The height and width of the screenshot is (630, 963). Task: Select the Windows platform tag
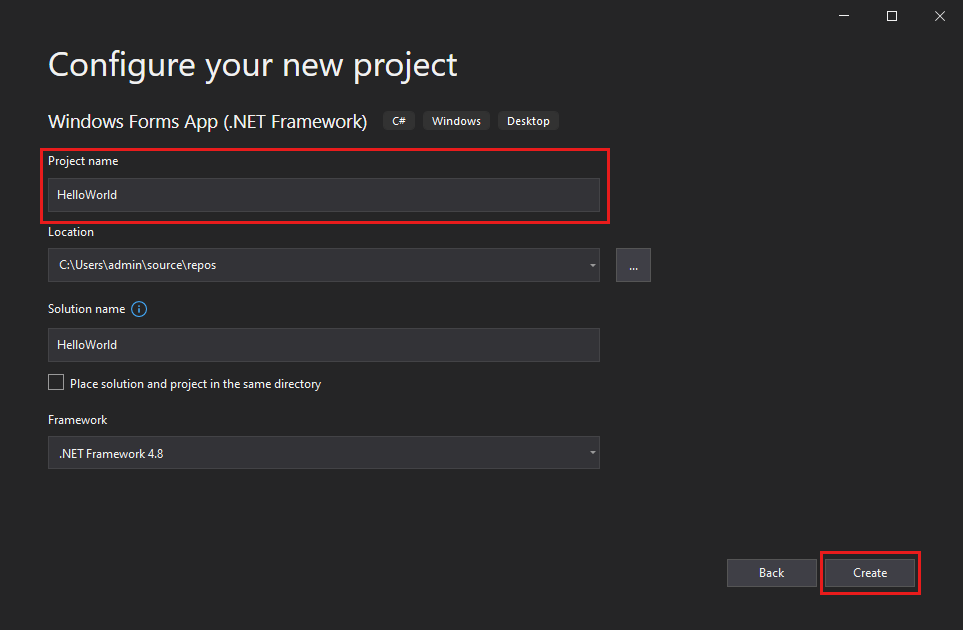click(x=455, y=120)
